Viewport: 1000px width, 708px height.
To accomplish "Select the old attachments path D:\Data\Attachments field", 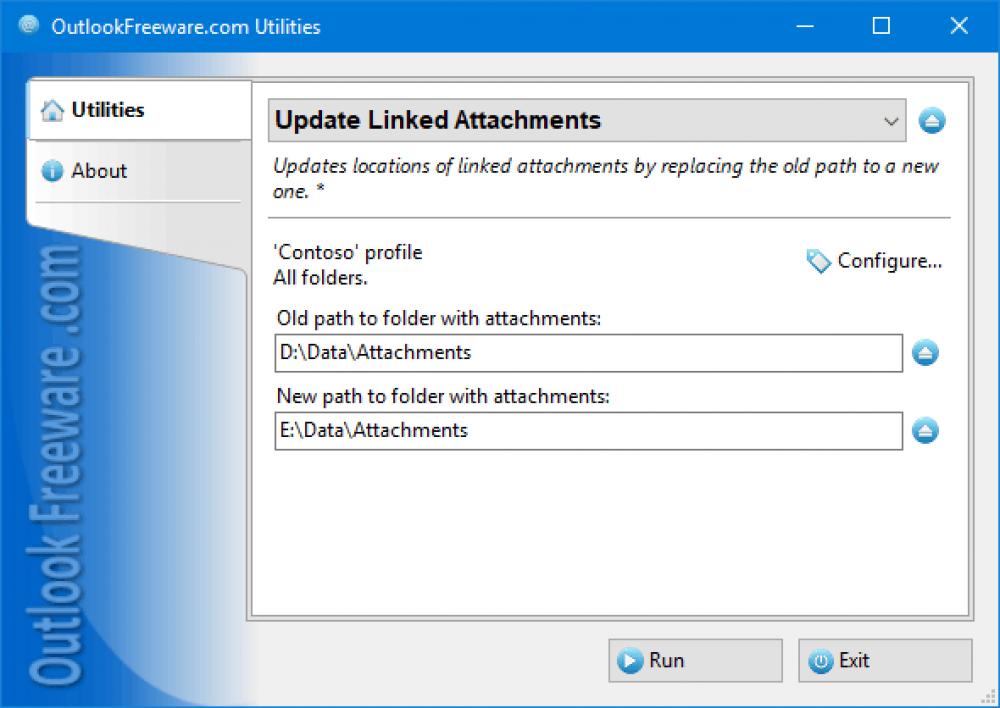I will click(x=588, y=352).
